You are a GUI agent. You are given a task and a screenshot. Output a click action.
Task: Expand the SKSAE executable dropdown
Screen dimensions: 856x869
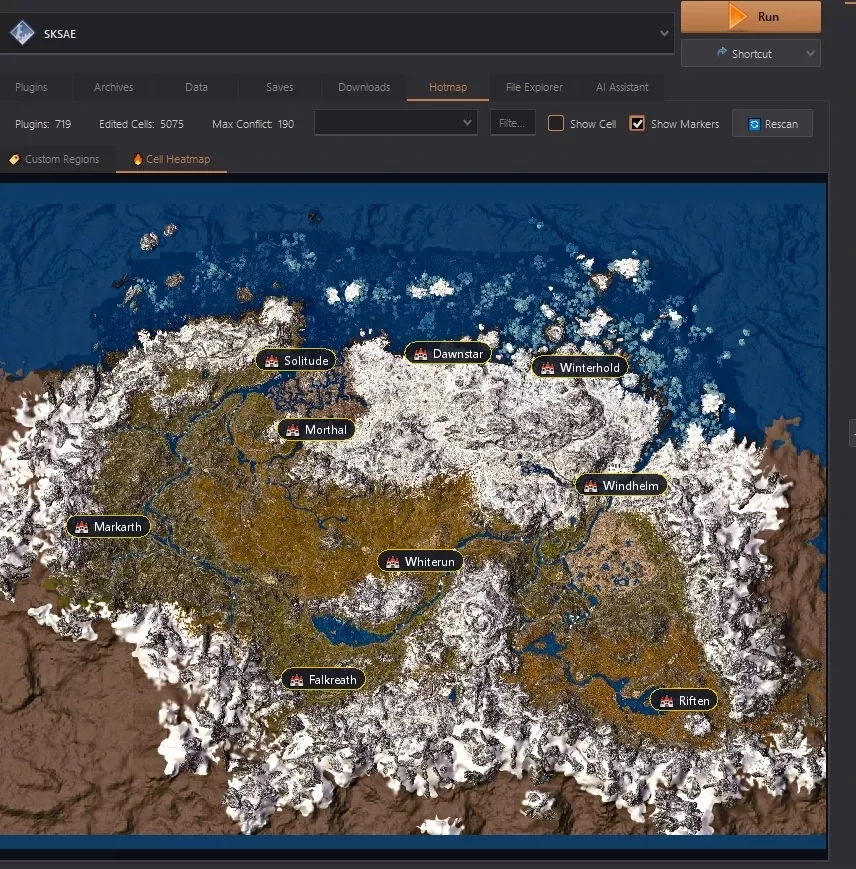click(x=664, y=33)
